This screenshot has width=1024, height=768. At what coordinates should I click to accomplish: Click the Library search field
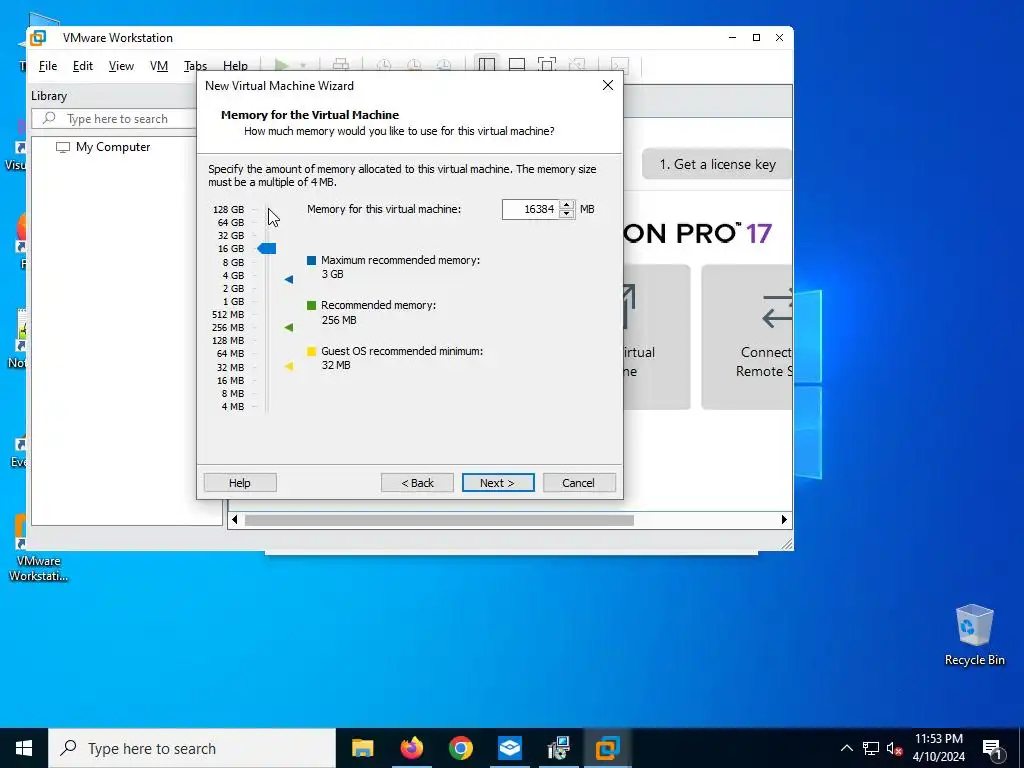[x=114, y=119]
